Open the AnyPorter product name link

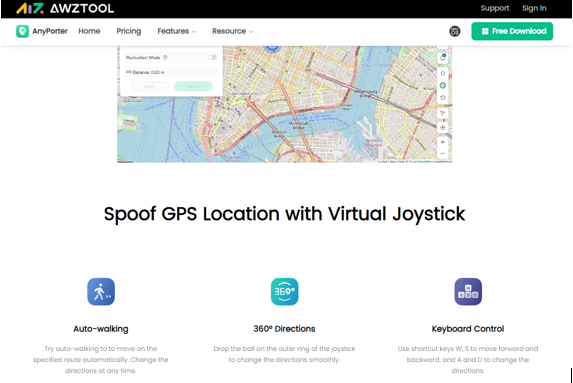(50, 31)
